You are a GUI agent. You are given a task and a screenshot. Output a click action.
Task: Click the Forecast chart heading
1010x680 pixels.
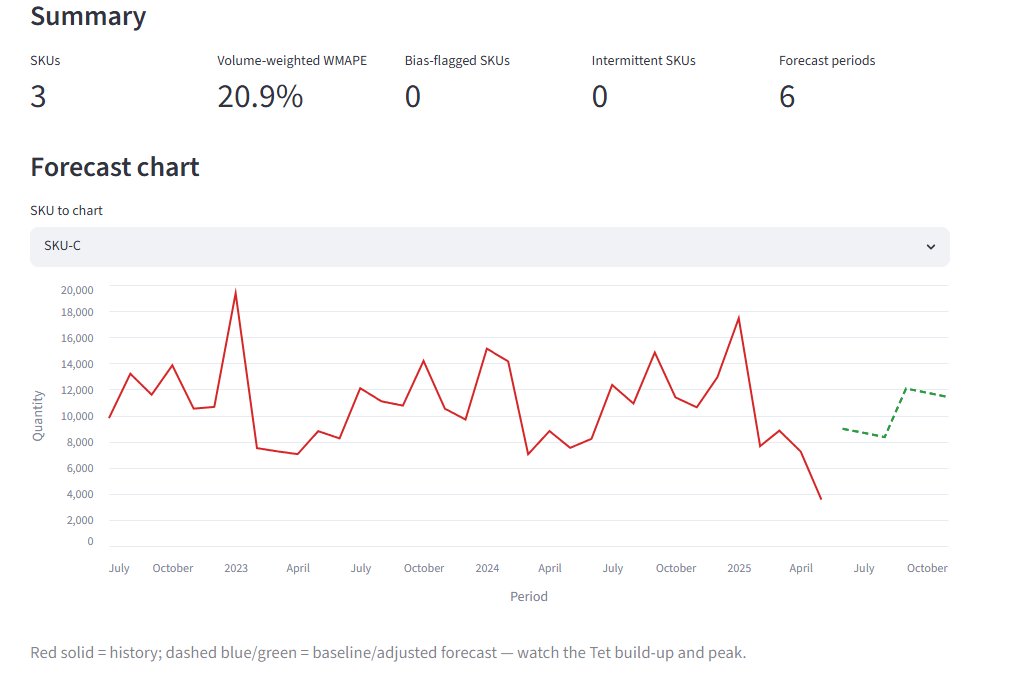tap(115, 167)
